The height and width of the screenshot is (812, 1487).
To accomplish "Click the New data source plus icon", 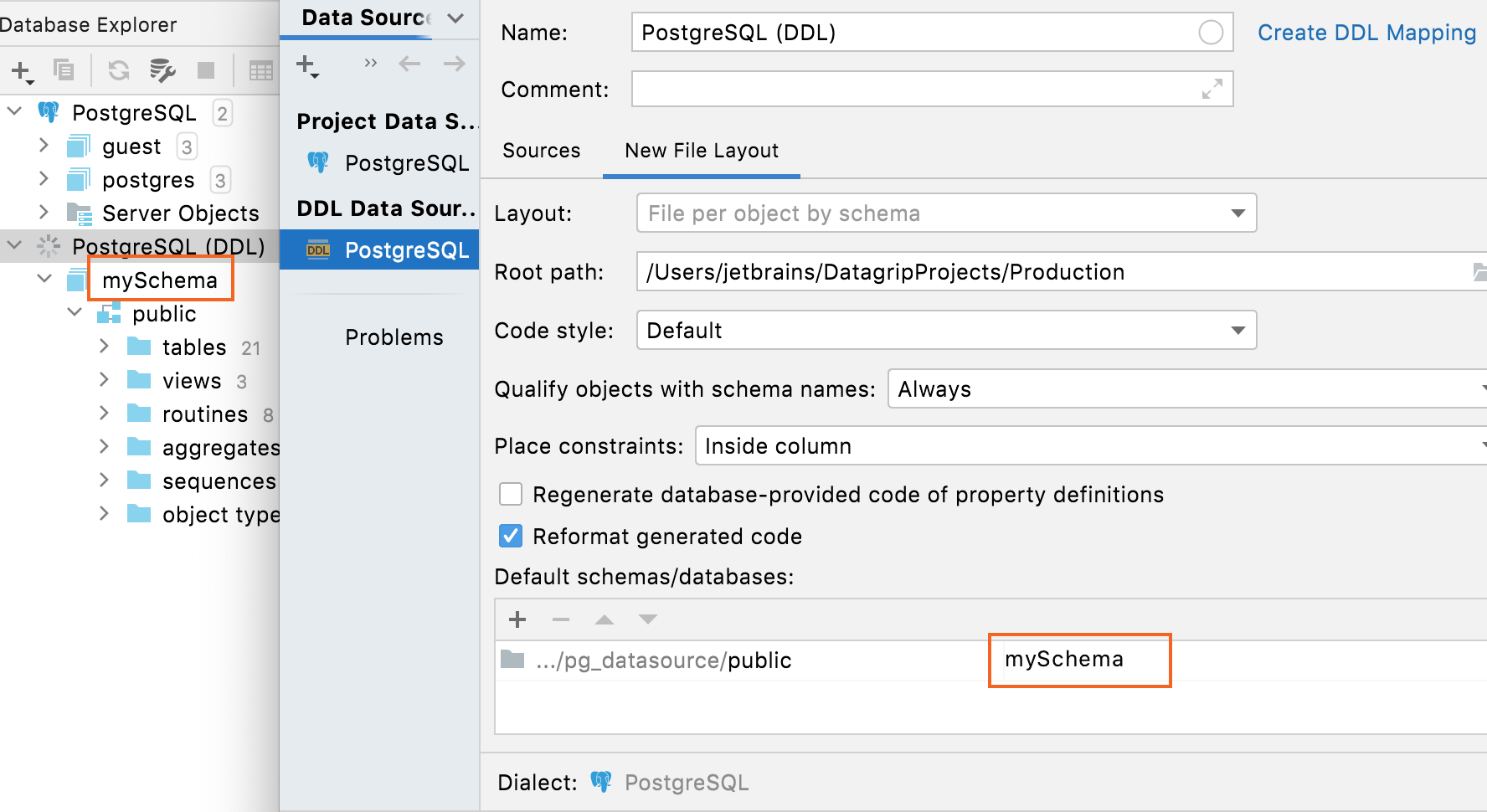I will (19, 71).
